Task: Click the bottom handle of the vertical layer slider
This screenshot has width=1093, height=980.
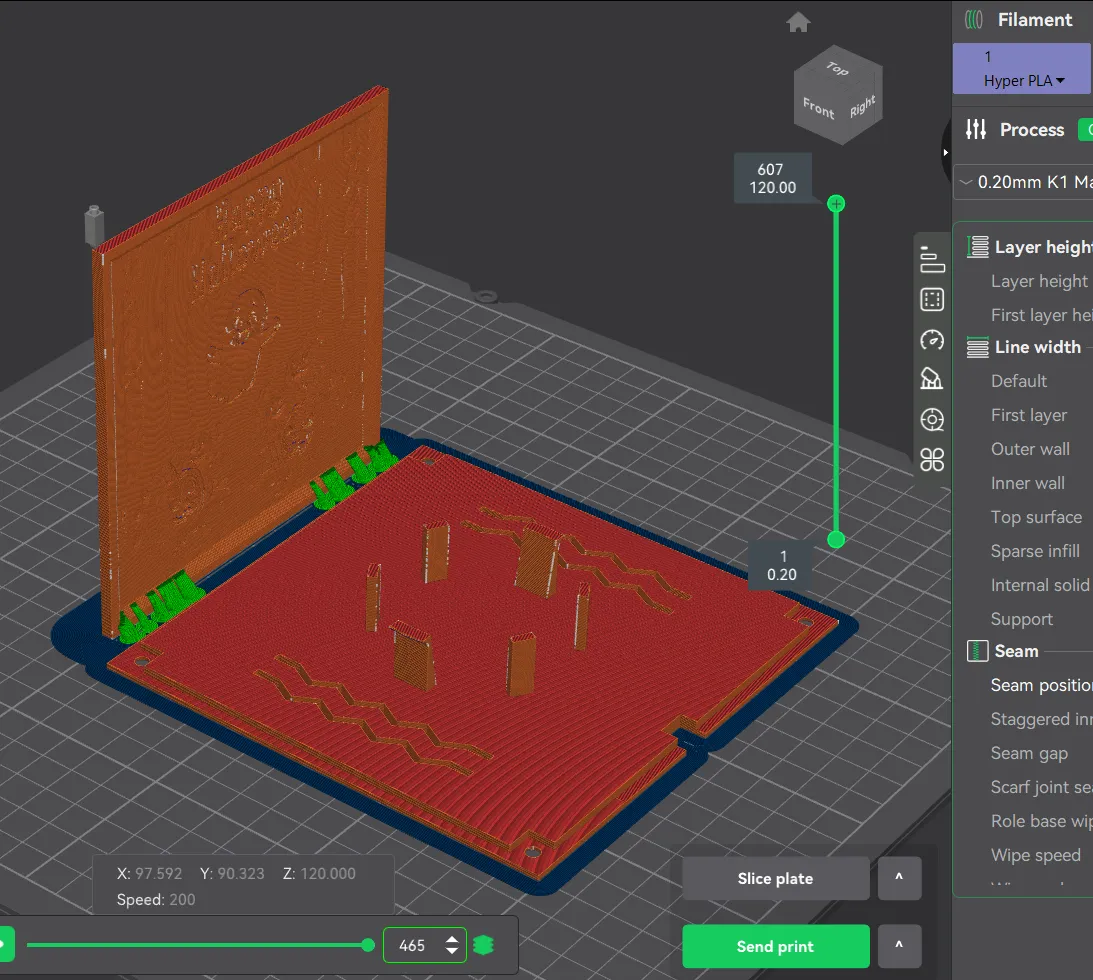Action: 836,539
